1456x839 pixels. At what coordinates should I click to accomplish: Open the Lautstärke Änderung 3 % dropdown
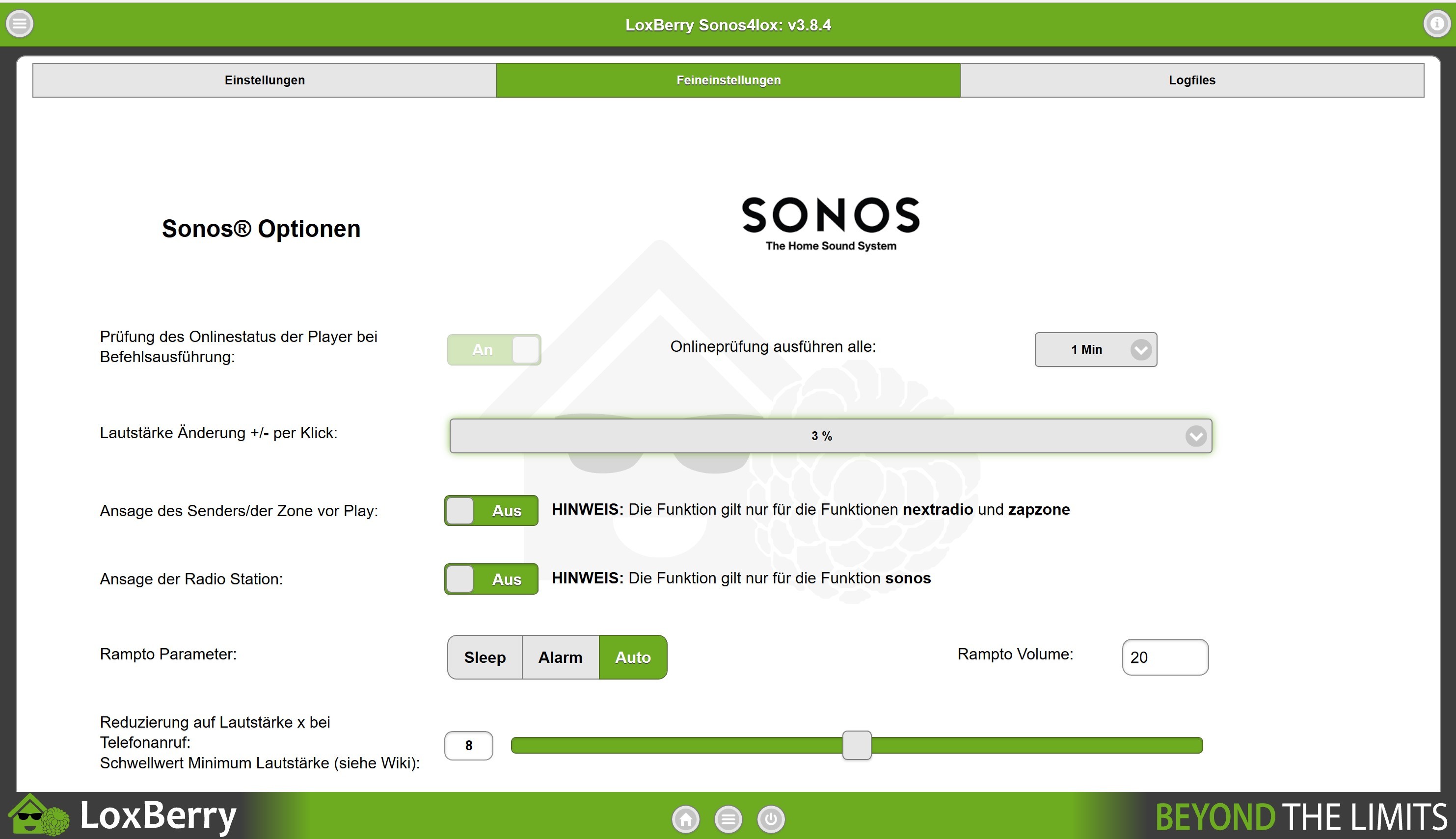point(830,436)
